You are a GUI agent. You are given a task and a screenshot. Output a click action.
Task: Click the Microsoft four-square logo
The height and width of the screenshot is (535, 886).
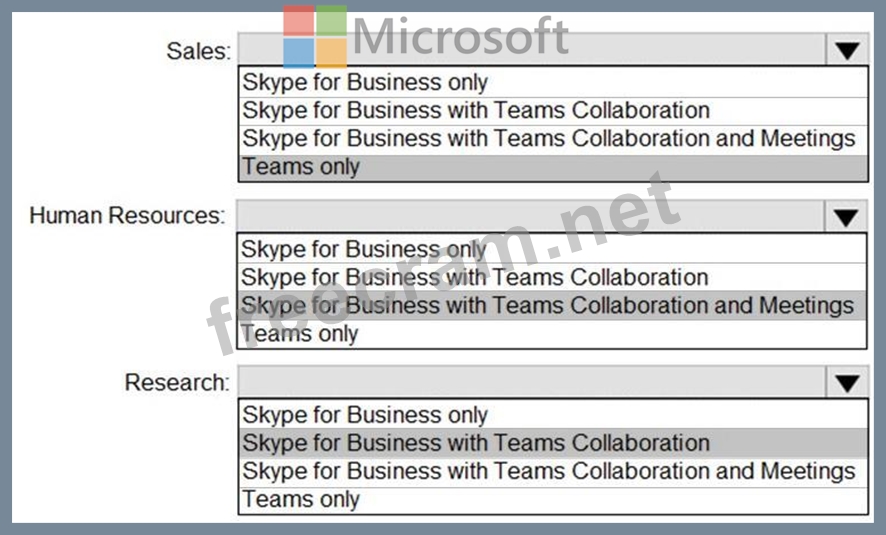tap(314, 36)
